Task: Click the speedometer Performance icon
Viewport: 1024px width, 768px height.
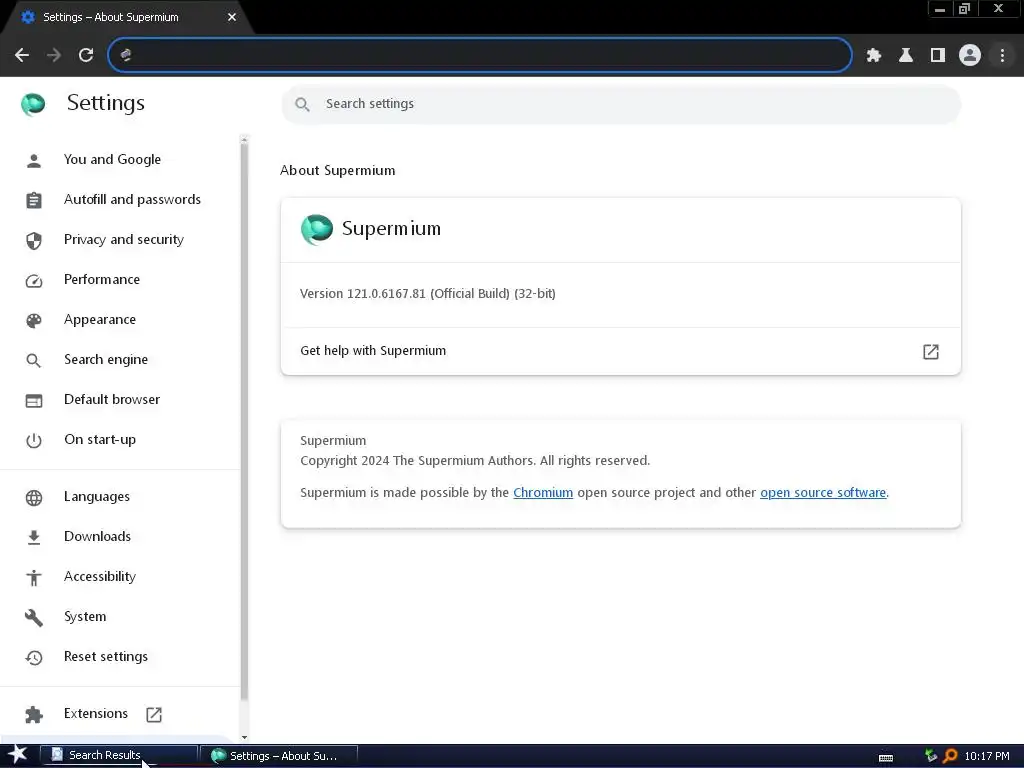Action: (x=34, y=281)
